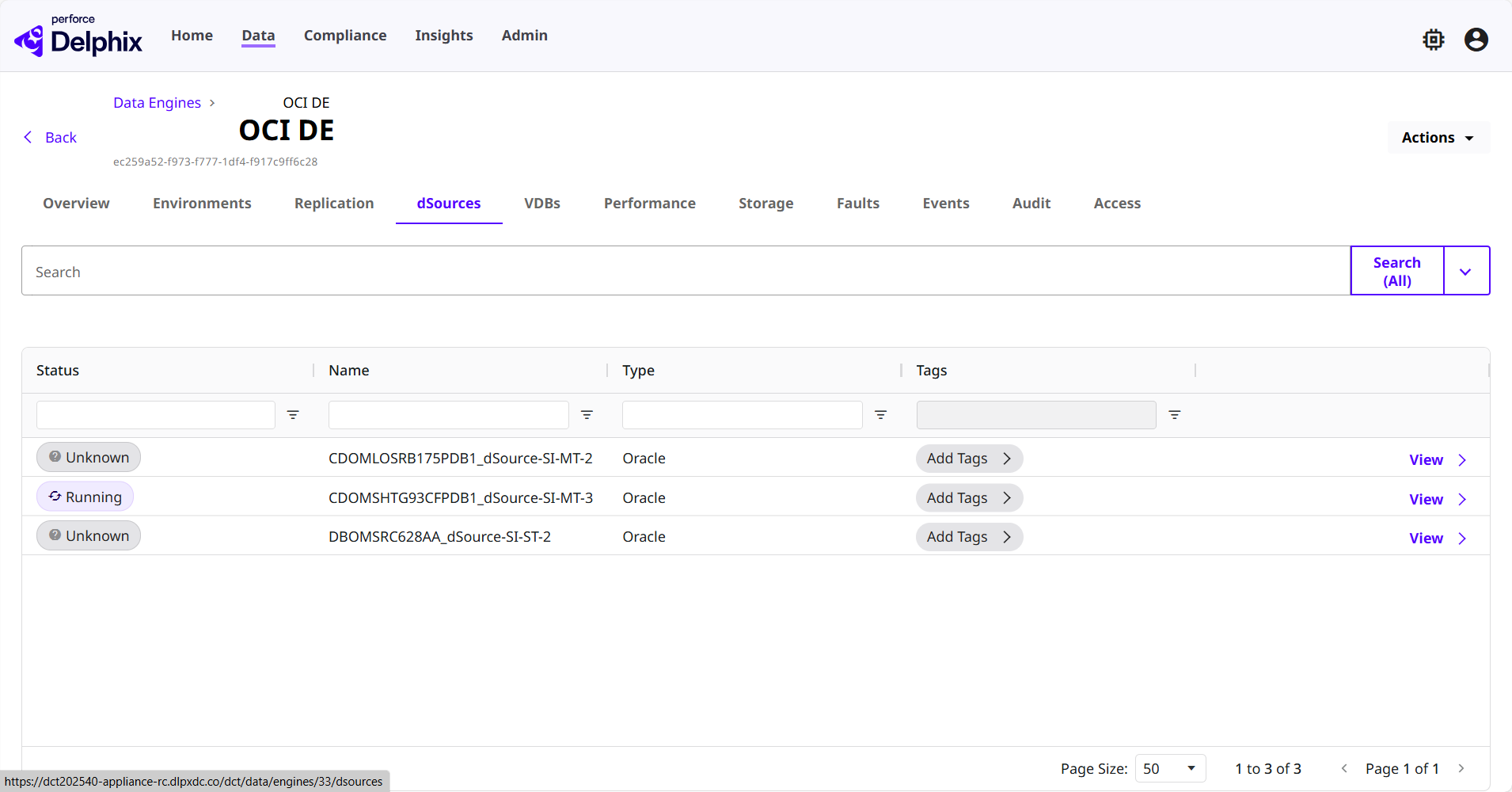This screenshot has height=792, width=1512.
Task: Click the Tags filter box
Action: (1036, 415)
